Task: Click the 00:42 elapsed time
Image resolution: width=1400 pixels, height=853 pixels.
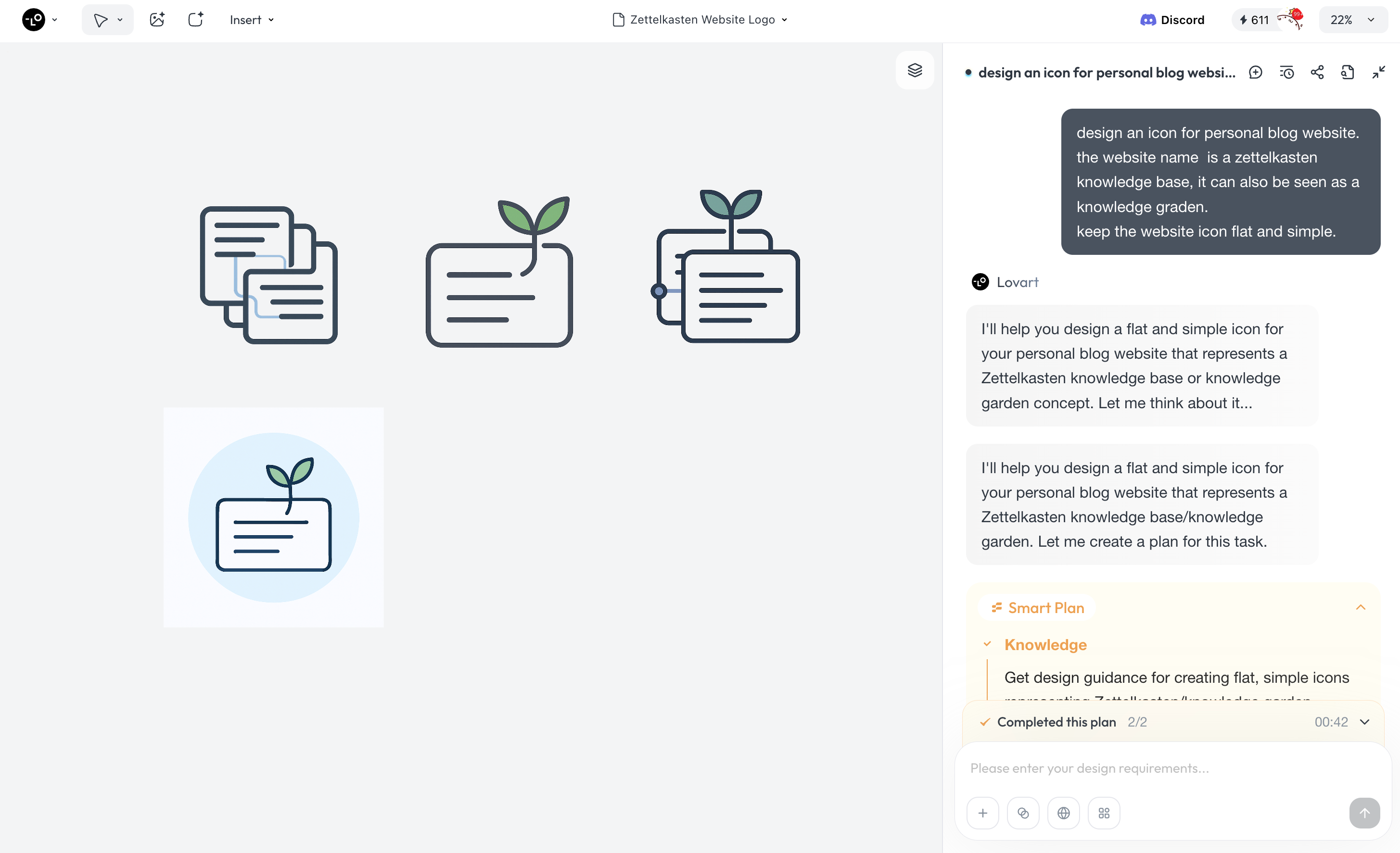Action: [1331, 722]
